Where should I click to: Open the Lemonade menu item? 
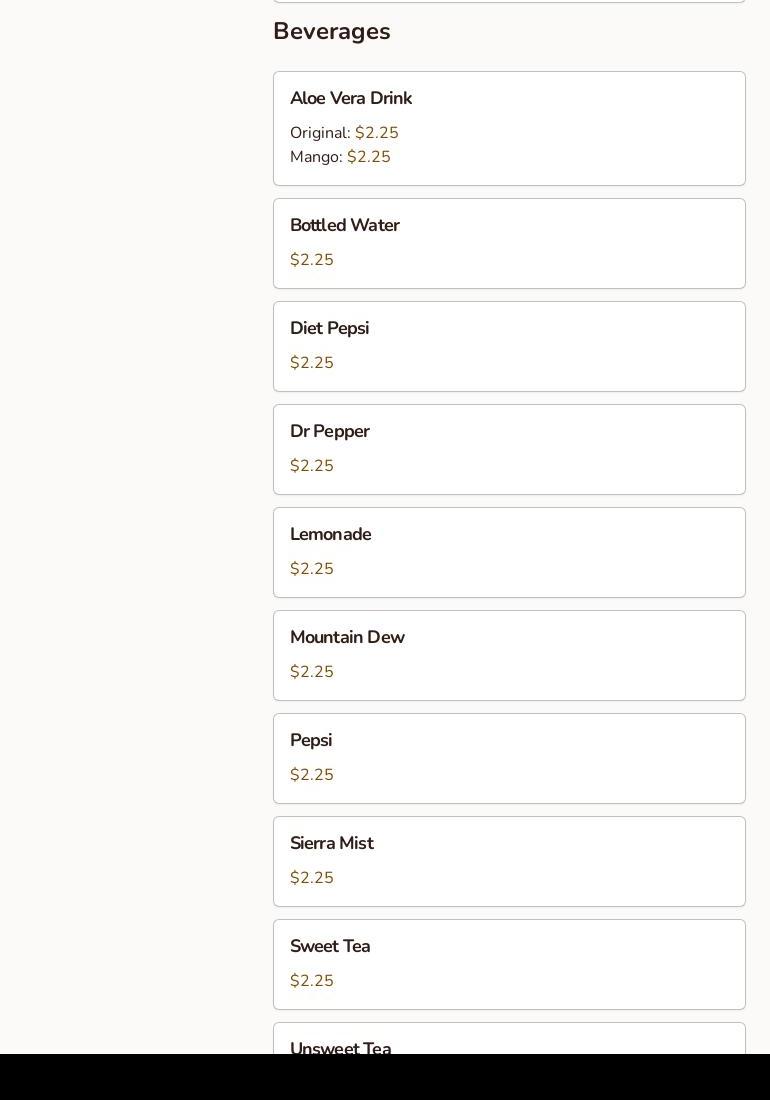pos(330,535)
